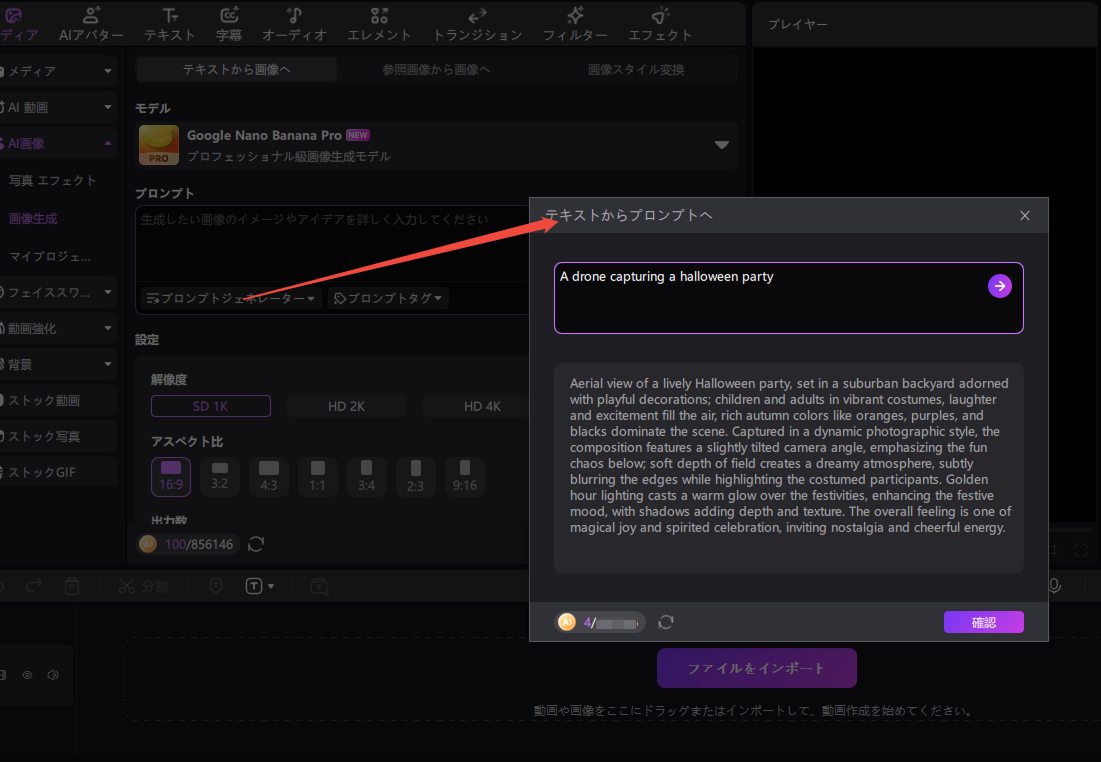Screen dimensions: 1101x762
Task: Open the トランジション tab in the top toolbar
Action: point(477,24)
